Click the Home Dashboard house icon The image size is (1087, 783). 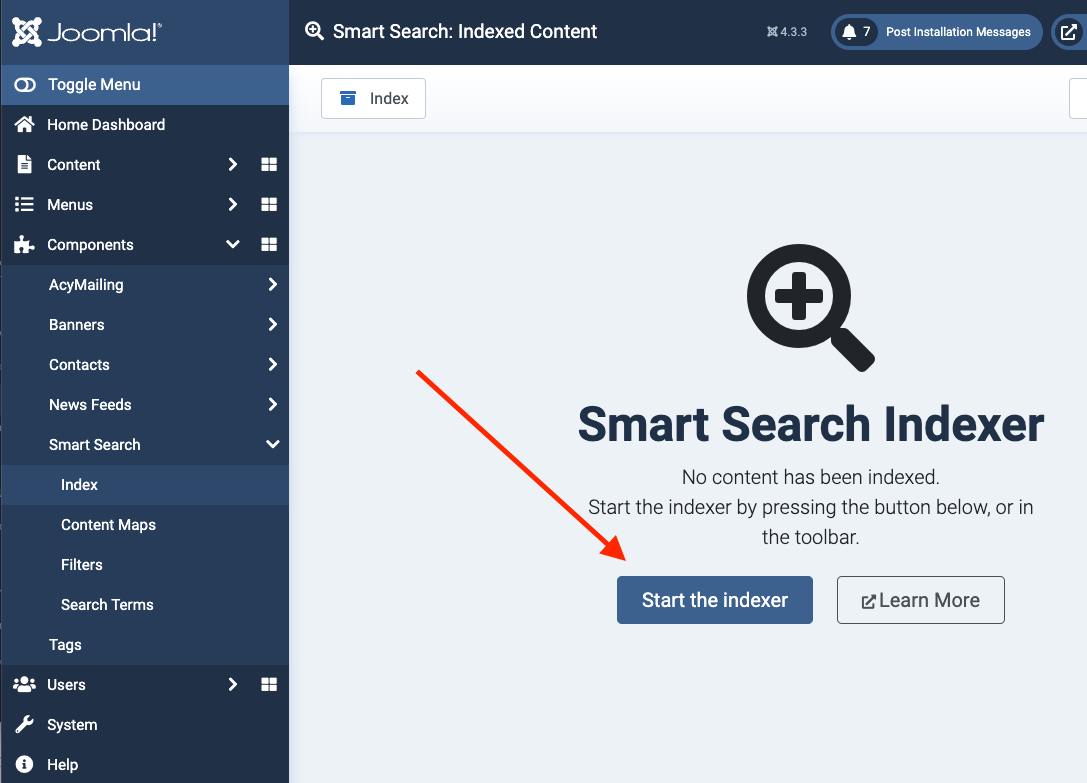coord(25,125)
